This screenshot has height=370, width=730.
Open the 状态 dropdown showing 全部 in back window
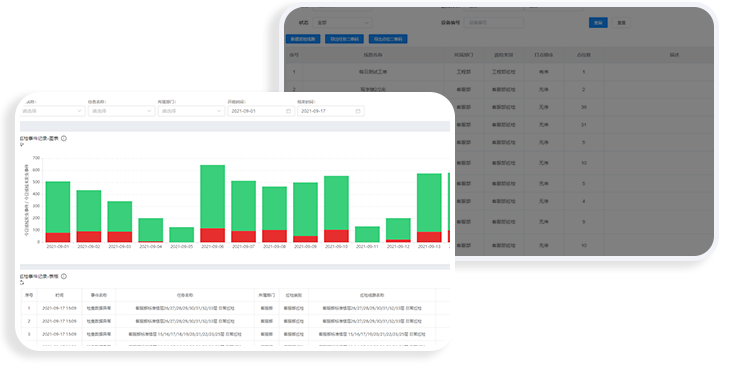click(342, 22)
